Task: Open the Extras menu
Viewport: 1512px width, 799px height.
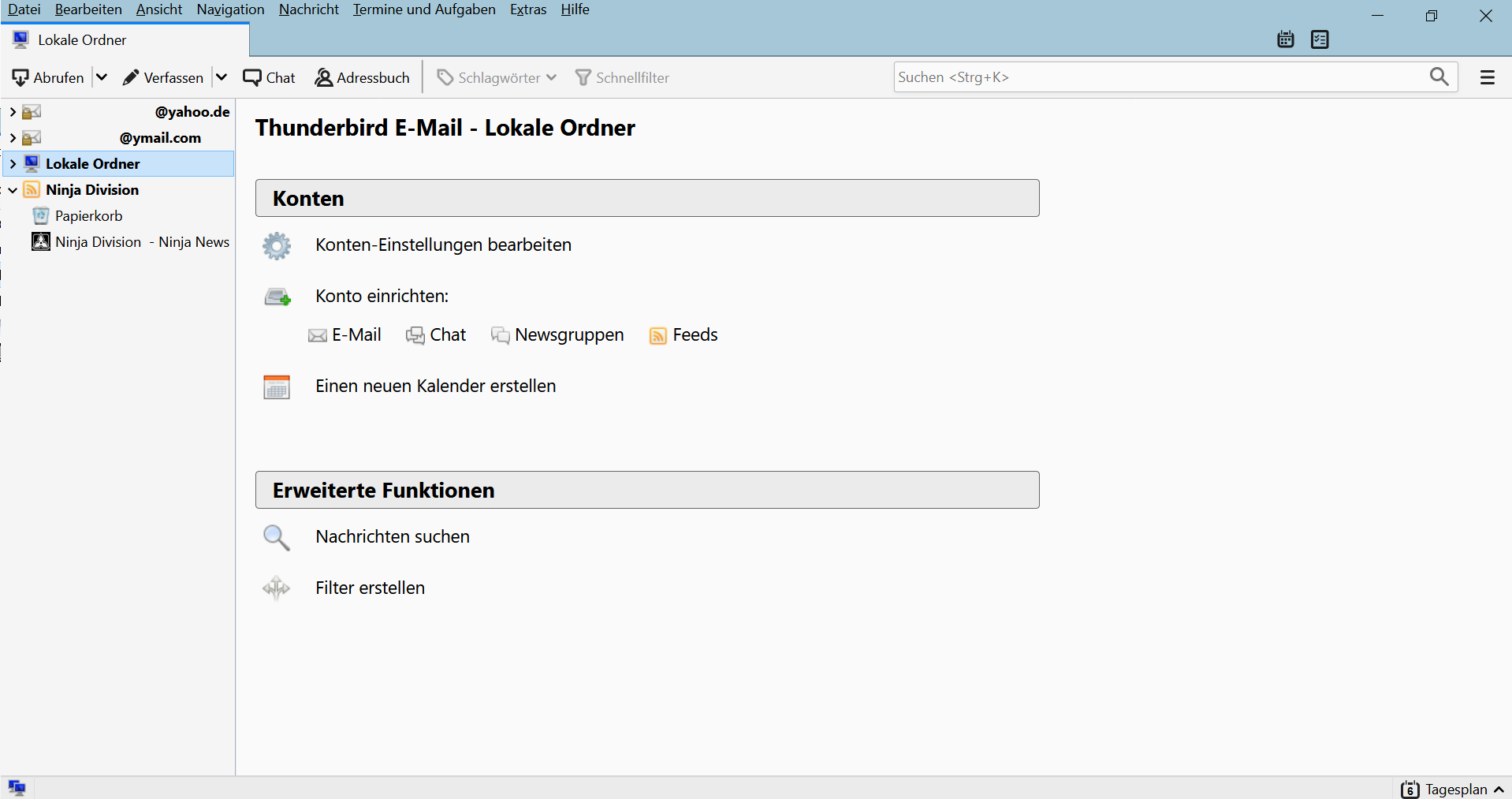Action: pos(528,9)
